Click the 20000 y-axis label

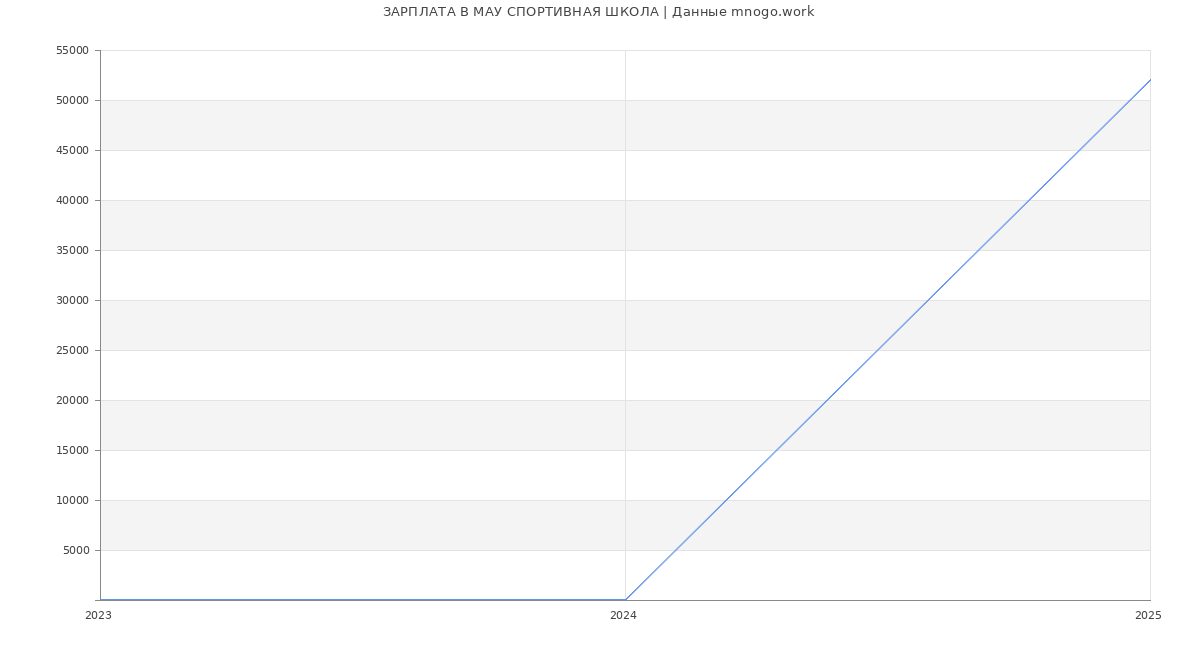click(72, 400)
